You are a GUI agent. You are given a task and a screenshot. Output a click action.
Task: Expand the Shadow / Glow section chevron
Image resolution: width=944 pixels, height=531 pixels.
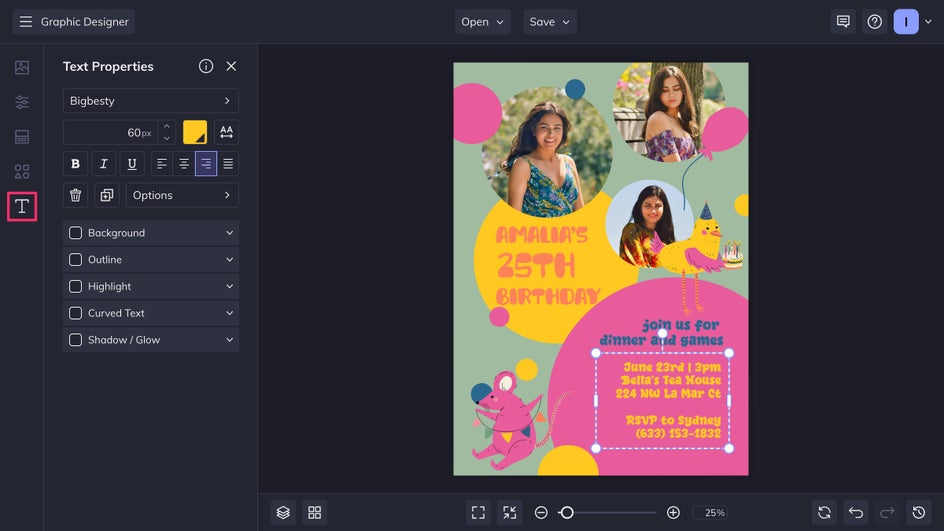click(x=229, y=340)
